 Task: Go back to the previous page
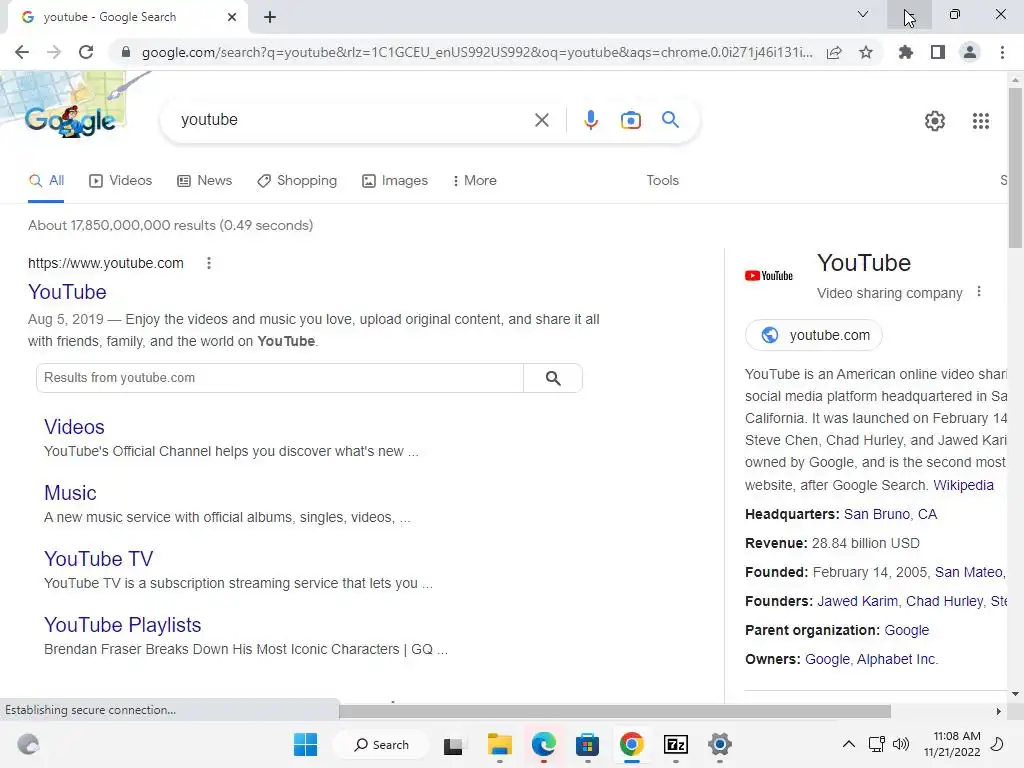[22, 52]
